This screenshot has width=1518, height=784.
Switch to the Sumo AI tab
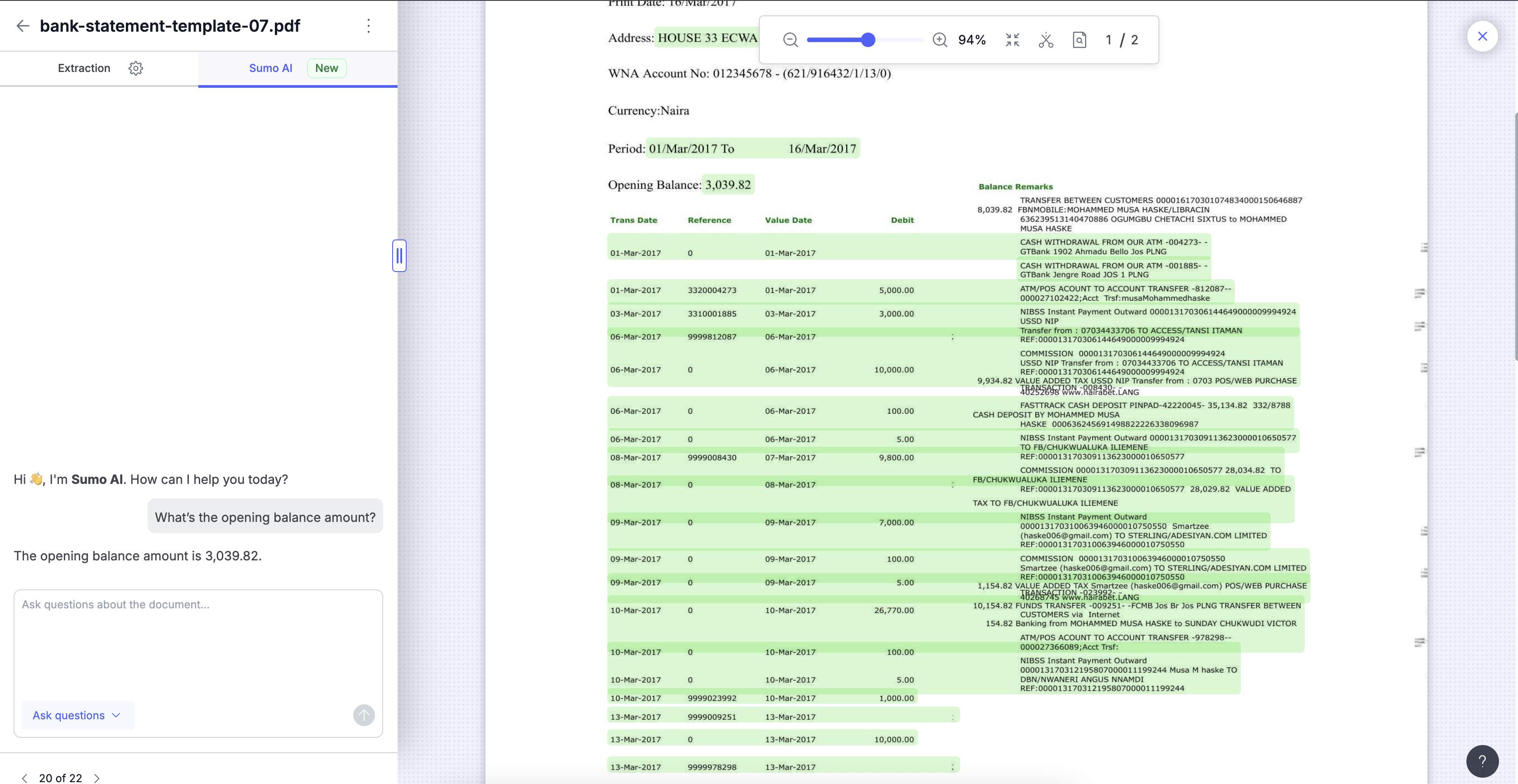(270, 68)
